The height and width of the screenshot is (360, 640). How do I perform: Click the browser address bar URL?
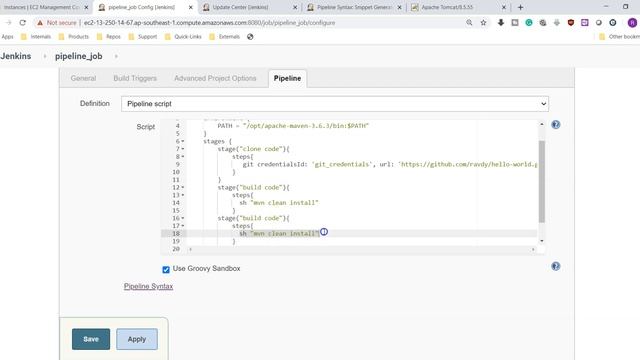tap(209, 23)
